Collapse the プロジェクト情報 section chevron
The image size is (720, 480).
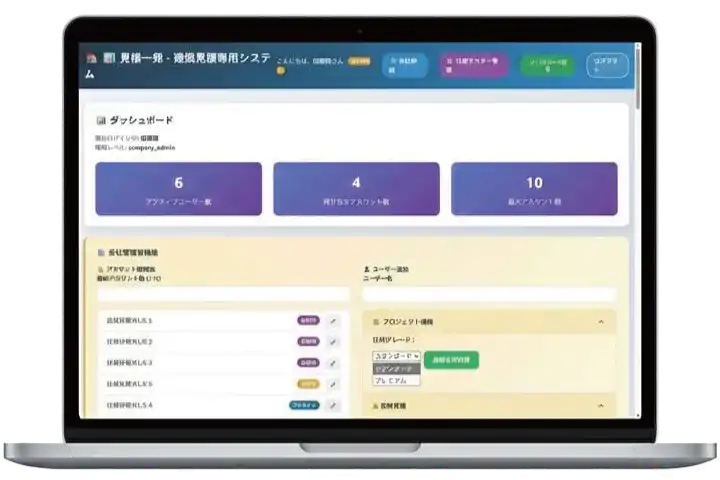pos(601,322)
